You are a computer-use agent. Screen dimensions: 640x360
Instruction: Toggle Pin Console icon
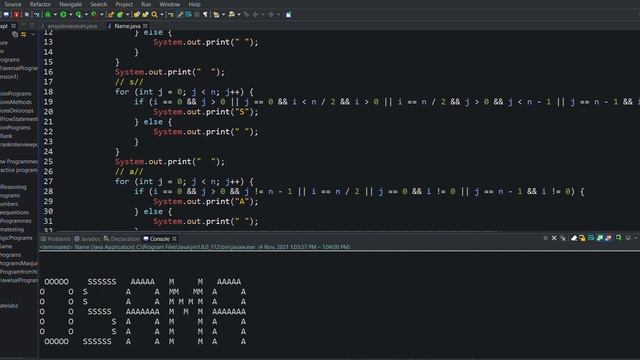click(618, 238)
